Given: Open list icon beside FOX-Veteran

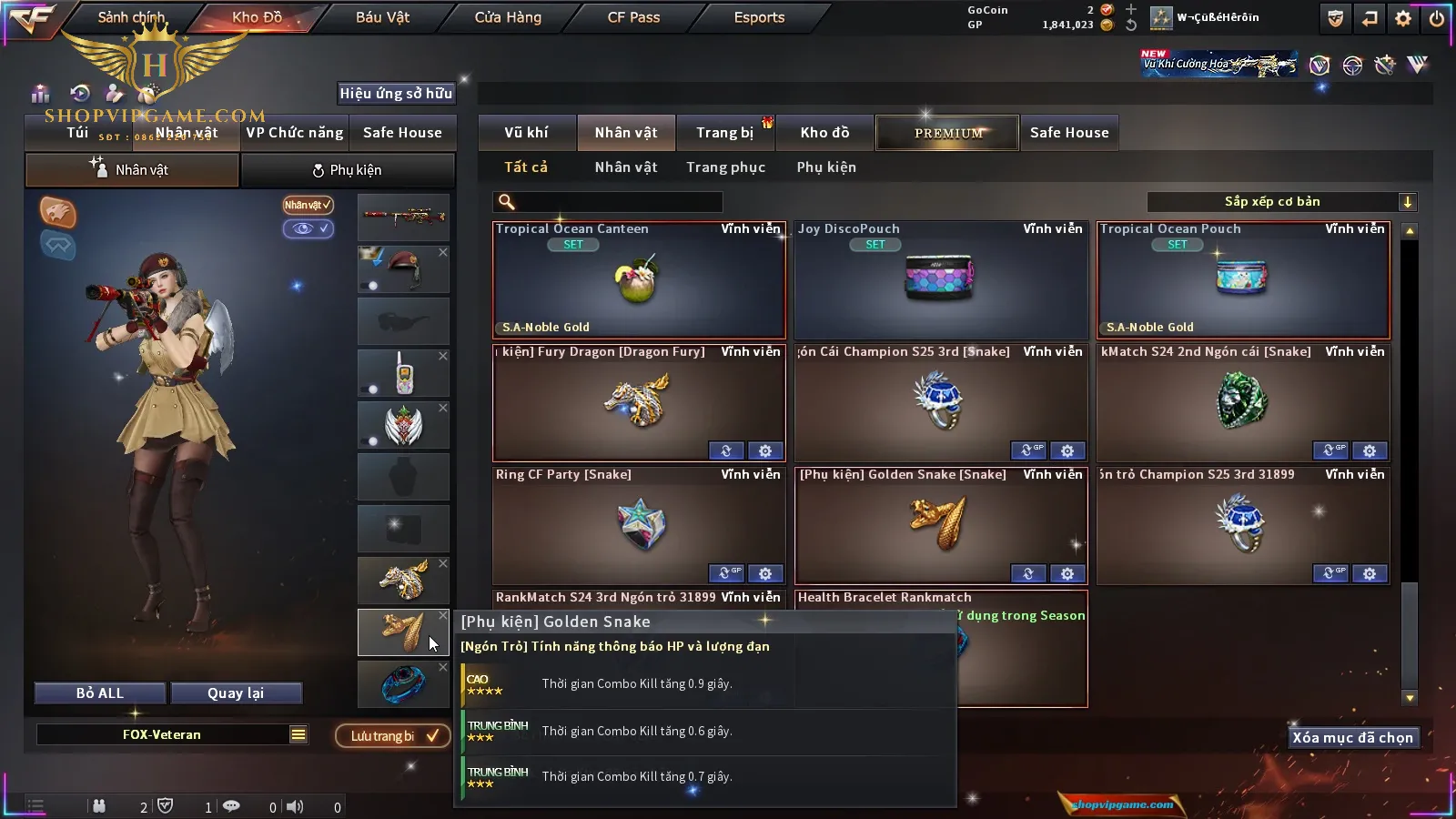Looking at the screenshot, I should point(298,734).
